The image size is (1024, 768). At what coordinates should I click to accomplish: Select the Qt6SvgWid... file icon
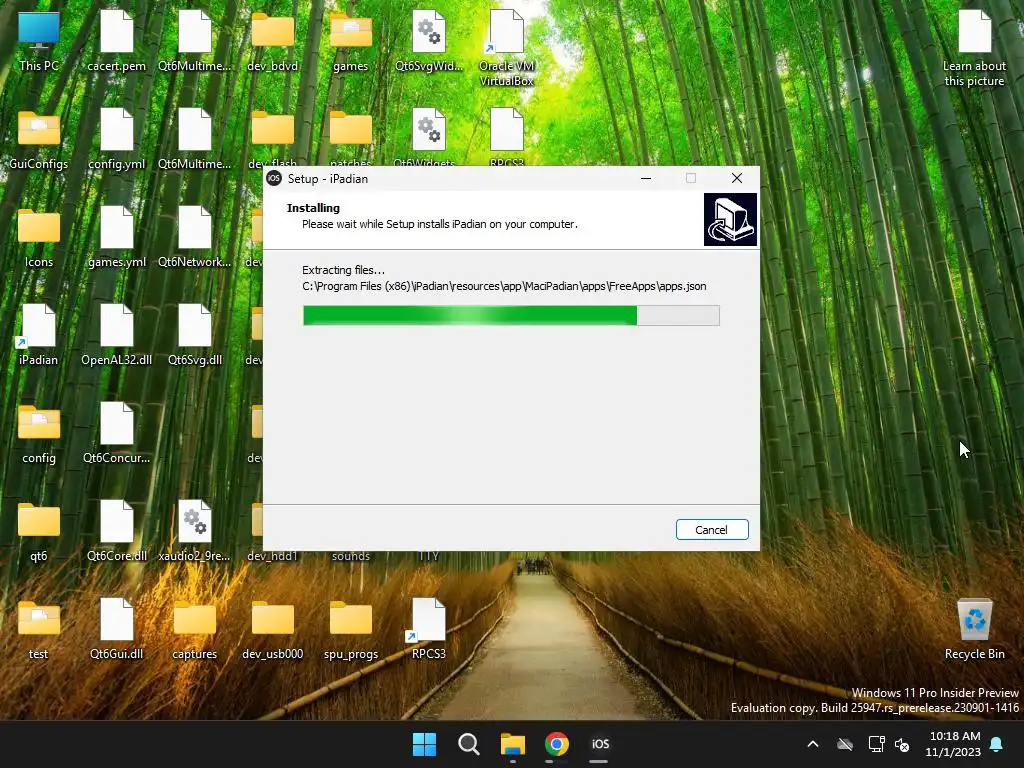pos(429,41)
